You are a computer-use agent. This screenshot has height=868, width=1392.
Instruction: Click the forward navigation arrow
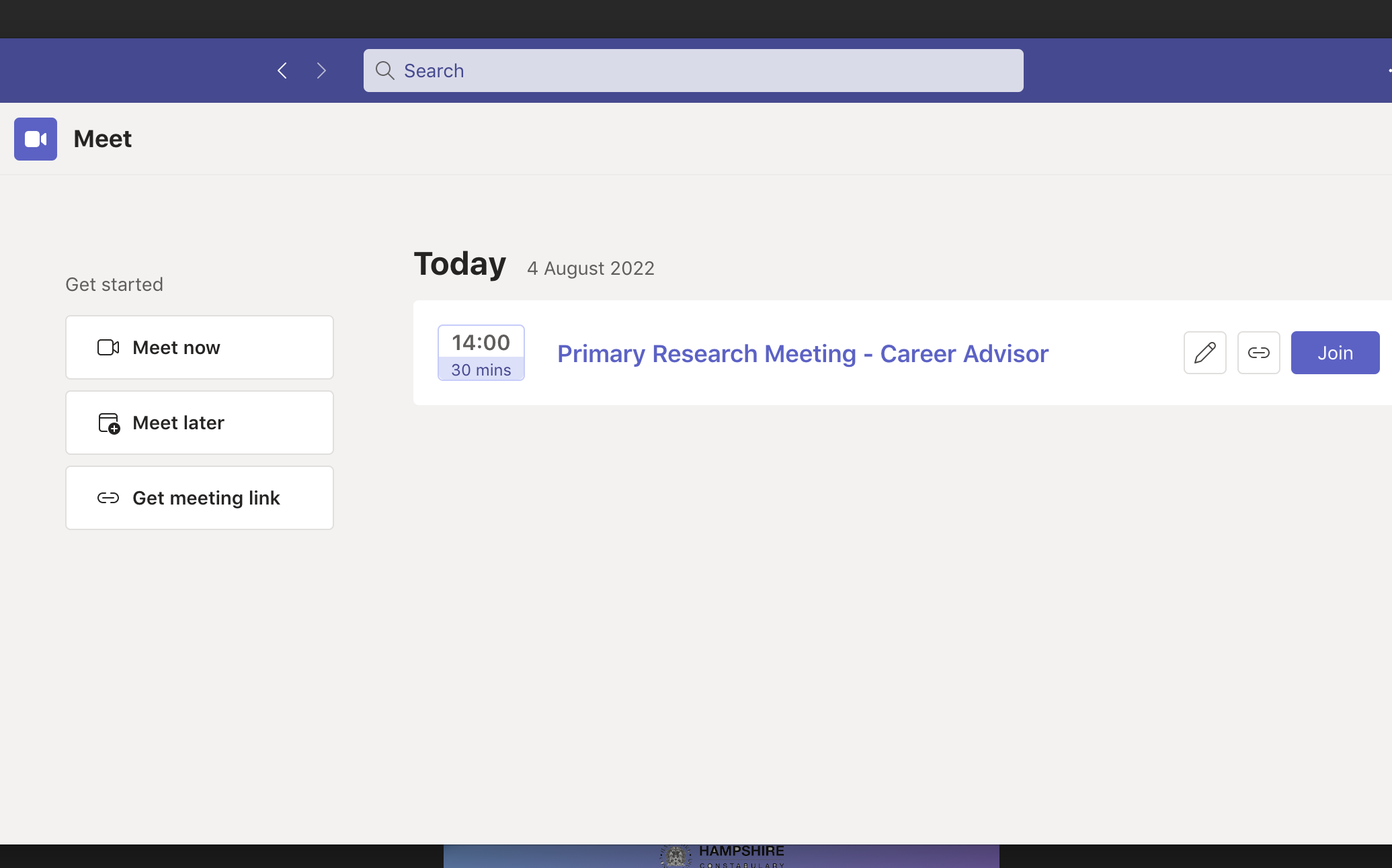click(x=321, y=71)
